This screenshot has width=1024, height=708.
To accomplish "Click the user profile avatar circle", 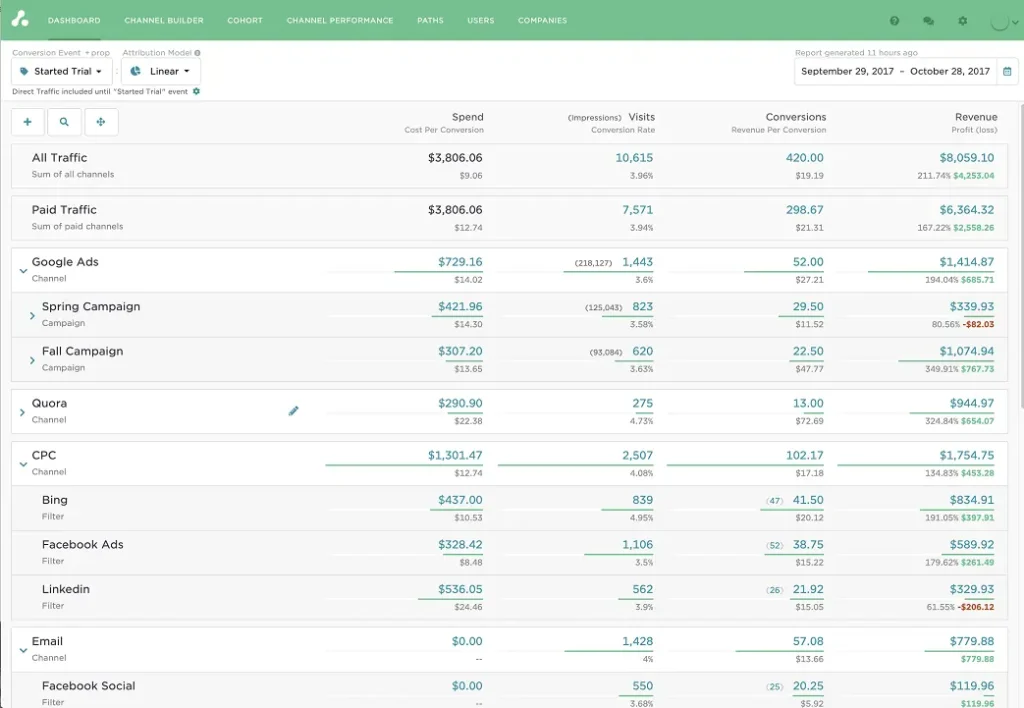I will pos(998,20).
